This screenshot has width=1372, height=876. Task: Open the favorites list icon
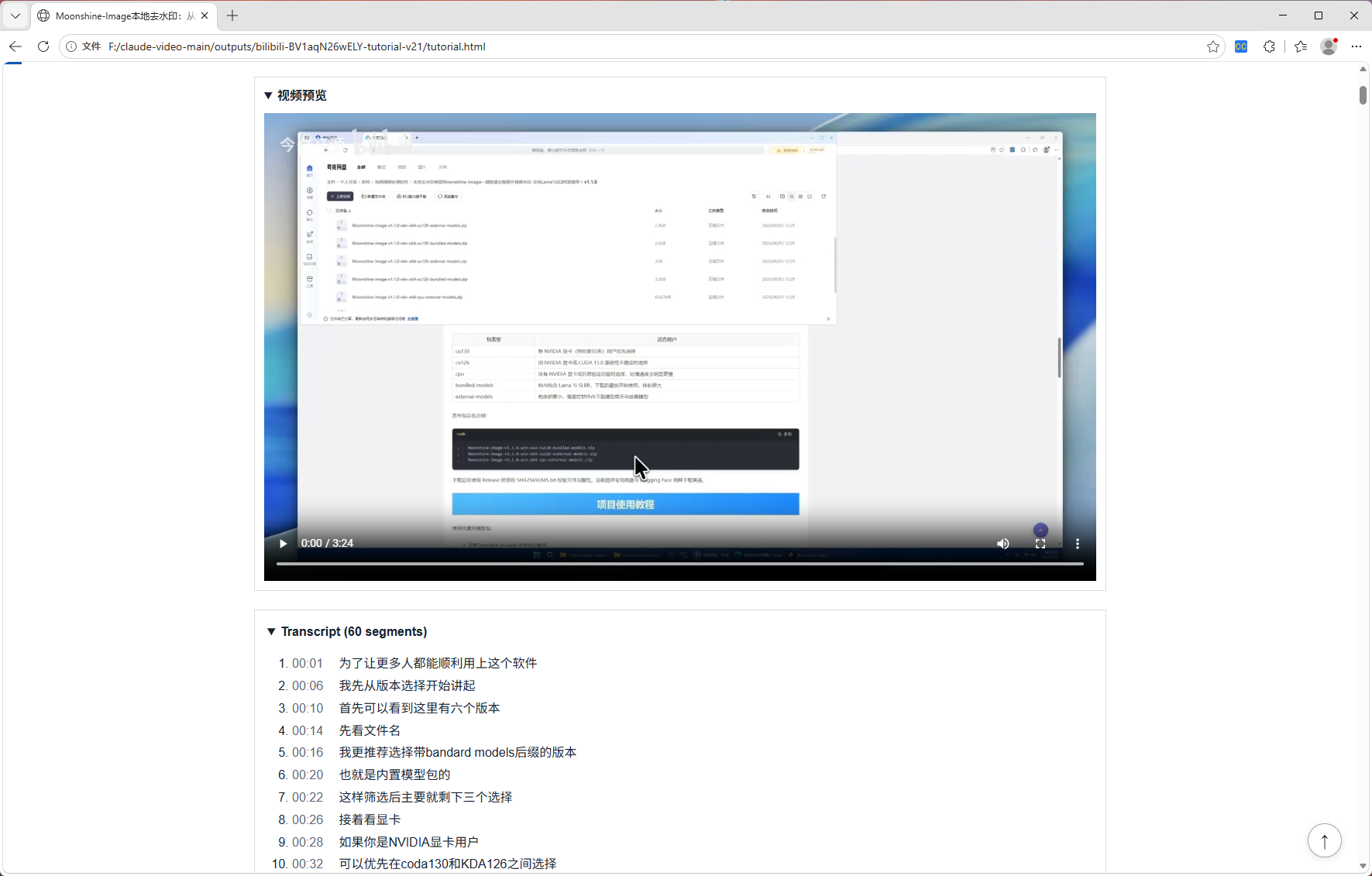tap(1301, 46)
